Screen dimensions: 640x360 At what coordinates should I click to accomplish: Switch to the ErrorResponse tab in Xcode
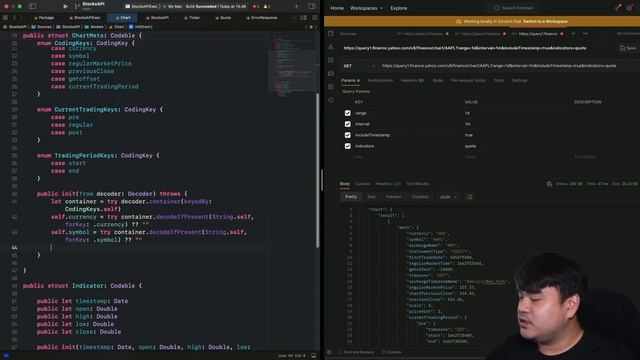(x=262, y=18)
